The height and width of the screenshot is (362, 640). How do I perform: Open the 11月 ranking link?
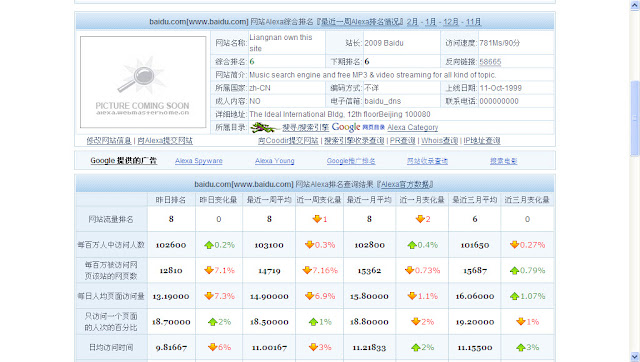pyautogui.click(x=473, y=22)
